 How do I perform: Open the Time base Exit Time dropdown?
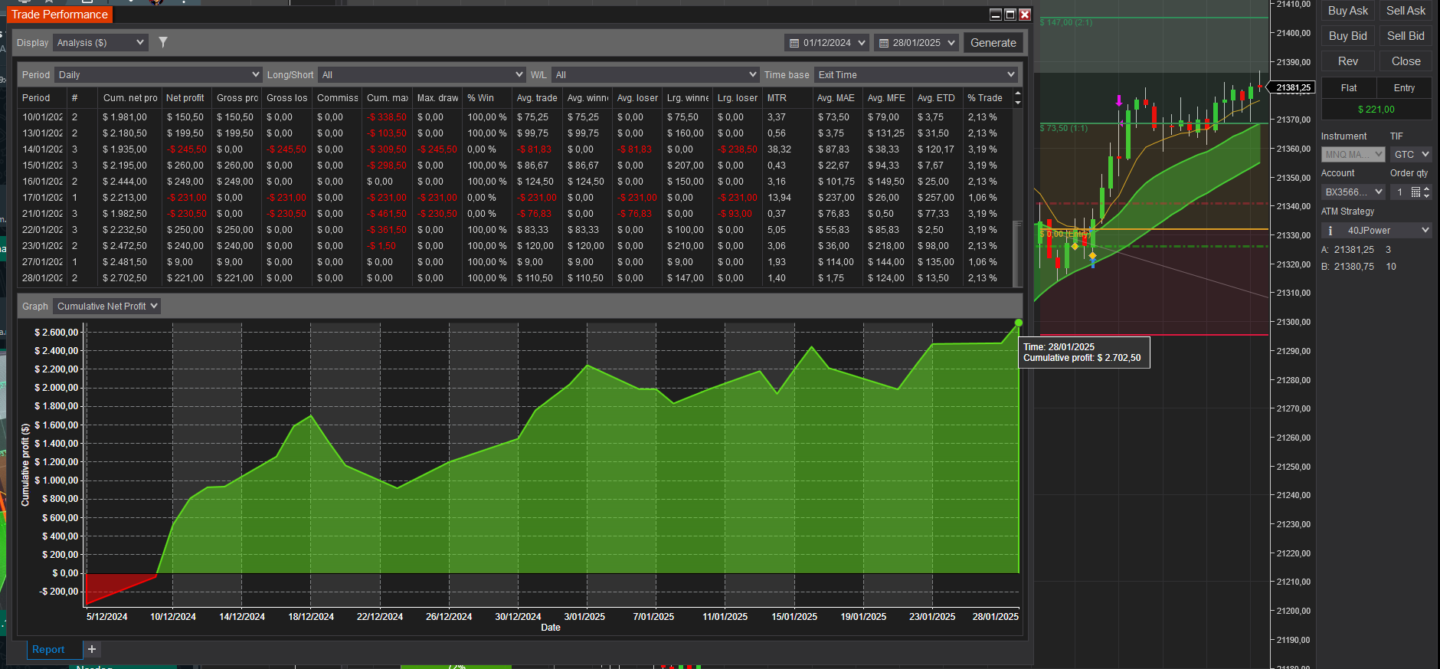[916, 74]
